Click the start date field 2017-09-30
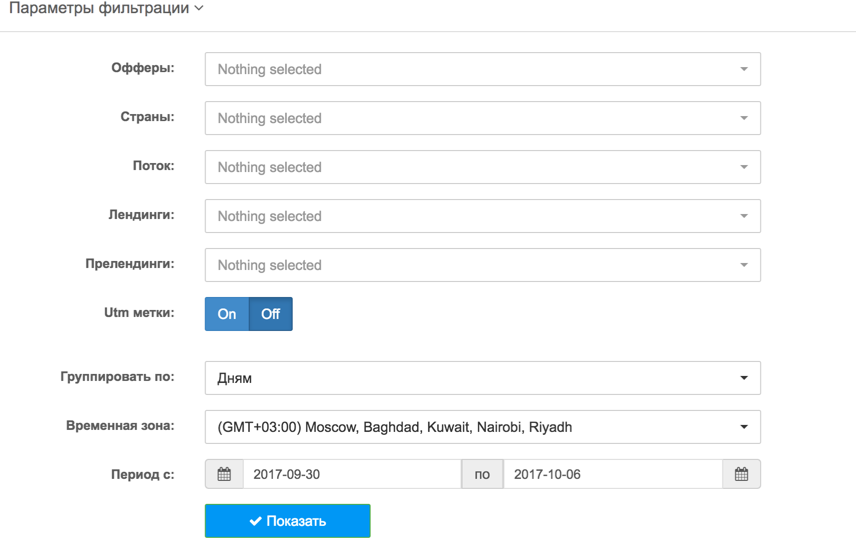 tap(353, 474)
